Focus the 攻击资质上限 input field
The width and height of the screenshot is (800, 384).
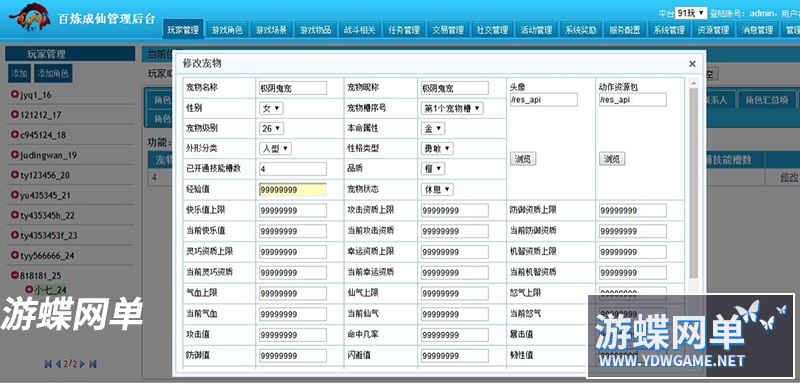455,211
